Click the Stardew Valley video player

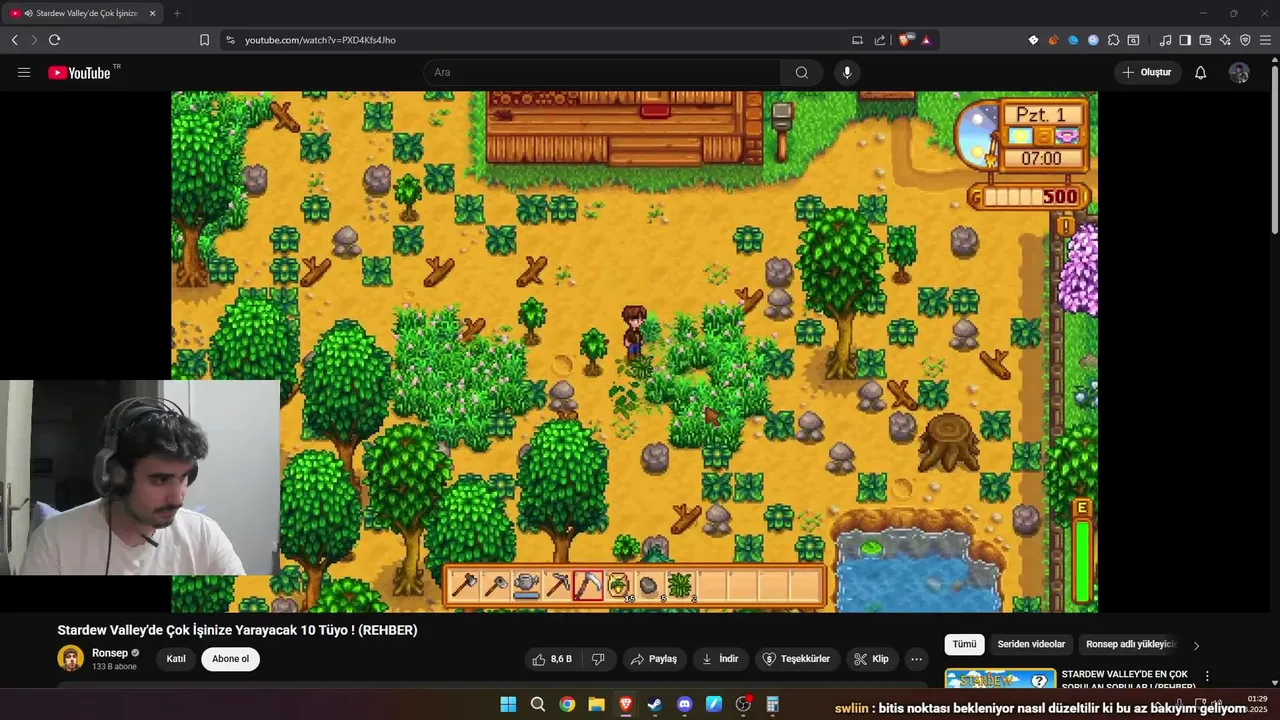pos(634,352)
